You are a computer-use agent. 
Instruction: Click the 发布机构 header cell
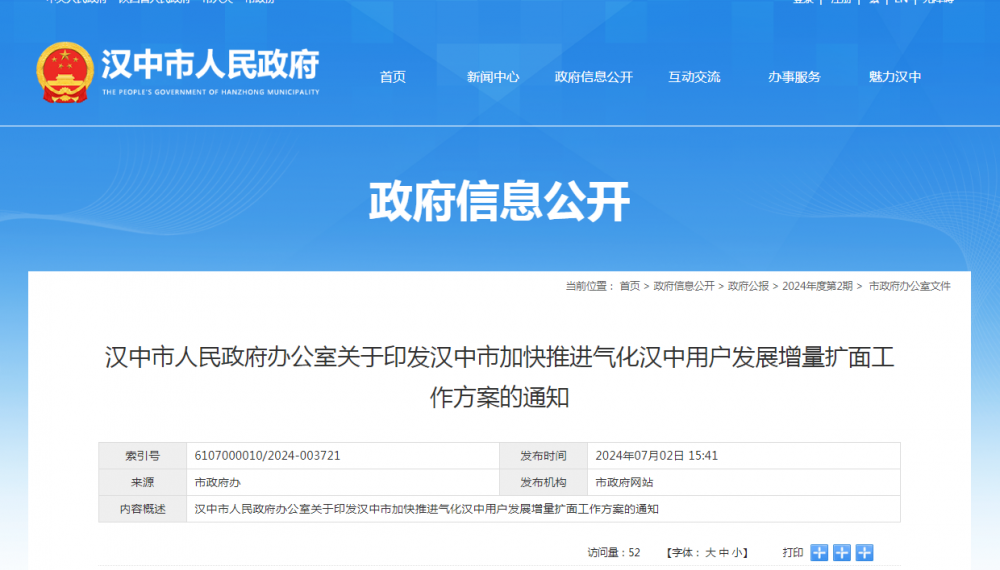(x=543, y=483)
